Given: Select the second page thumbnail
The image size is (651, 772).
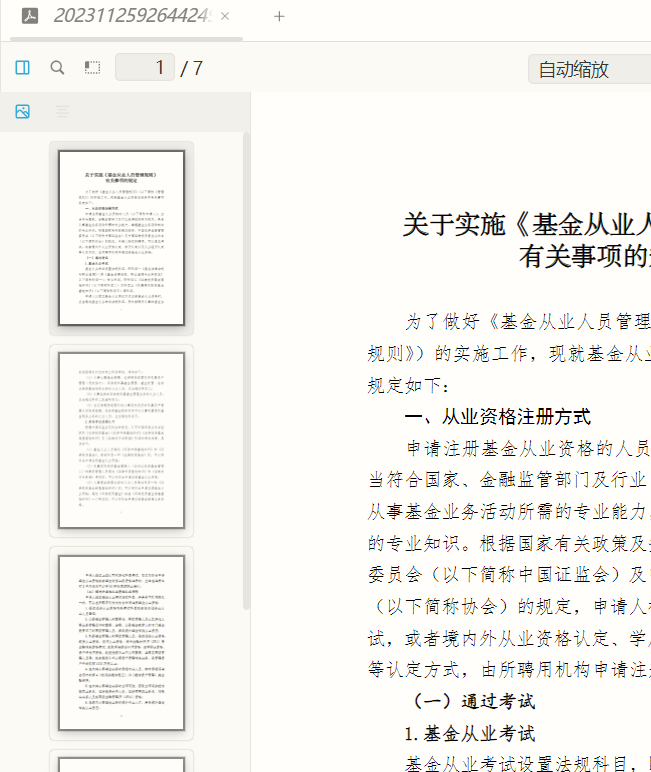Looking at the screenshot, I should [x=122, y=441].
